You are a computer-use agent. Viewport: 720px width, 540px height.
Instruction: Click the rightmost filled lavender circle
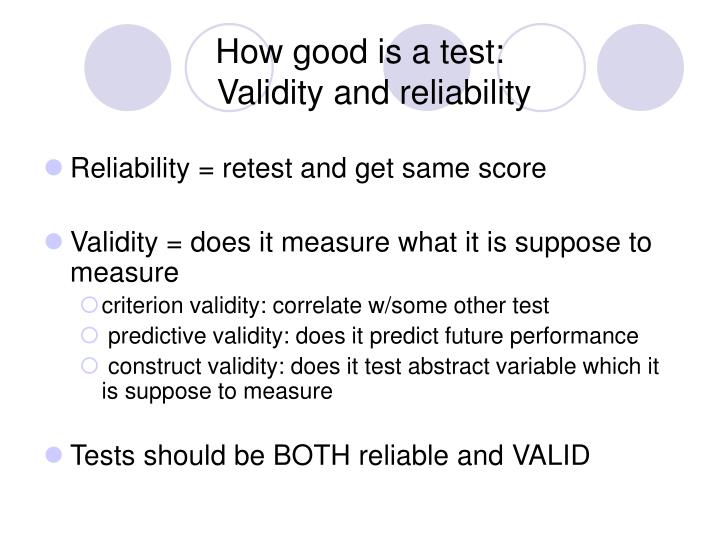640,68
